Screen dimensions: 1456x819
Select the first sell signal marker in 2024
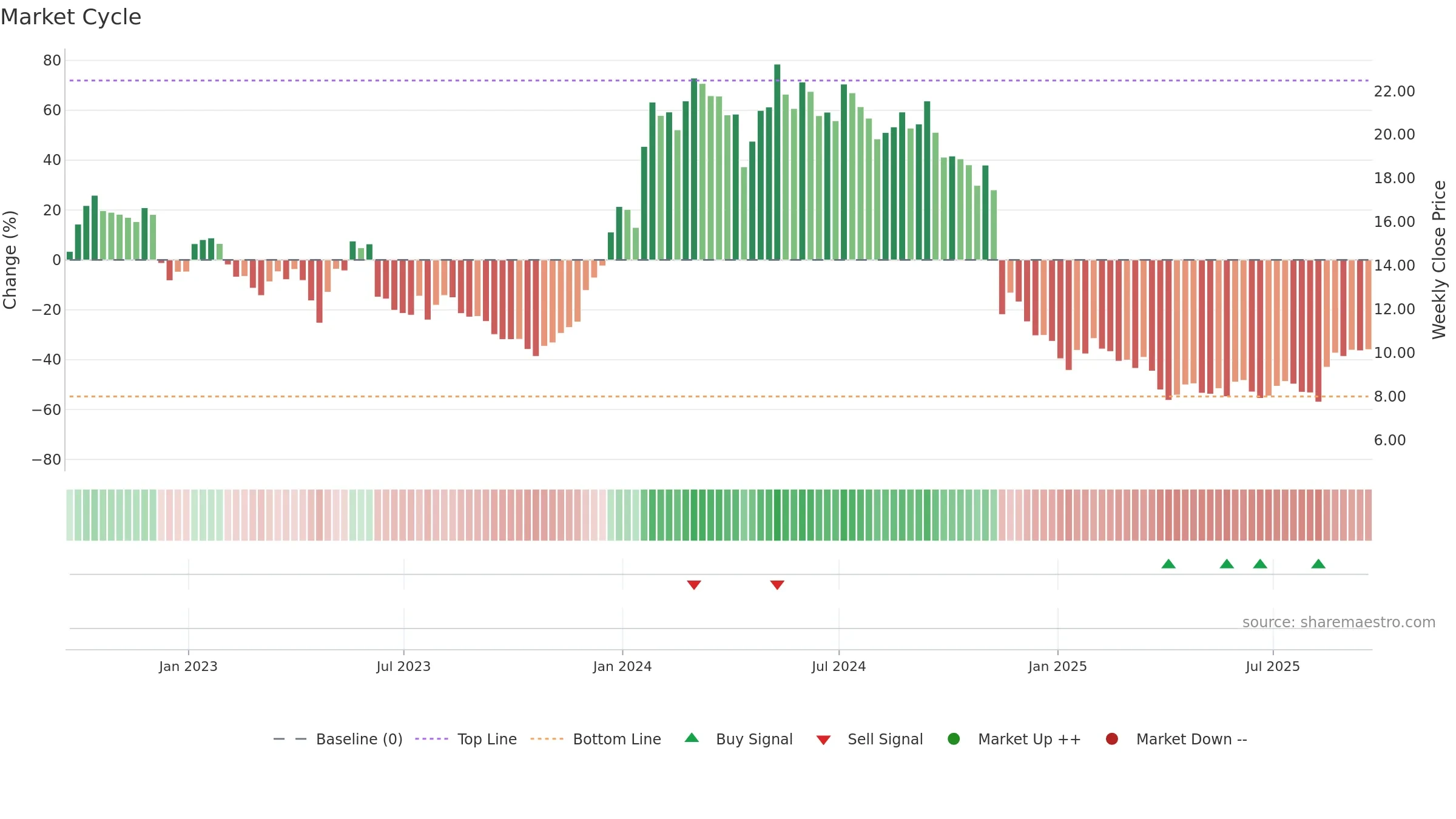[x=694, y=585]
